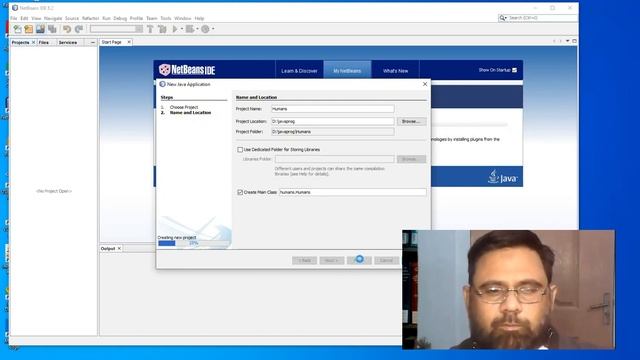Click the Run Project play icon
Viewport: 640px width, 360px height.
[x=175, y=29]
